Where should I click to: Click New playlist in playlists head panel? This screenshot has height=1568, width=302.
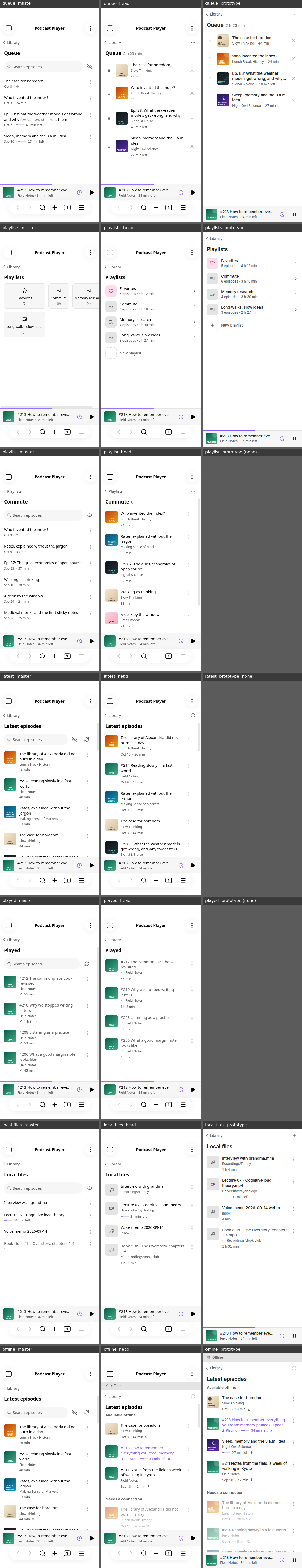point(124,353)
